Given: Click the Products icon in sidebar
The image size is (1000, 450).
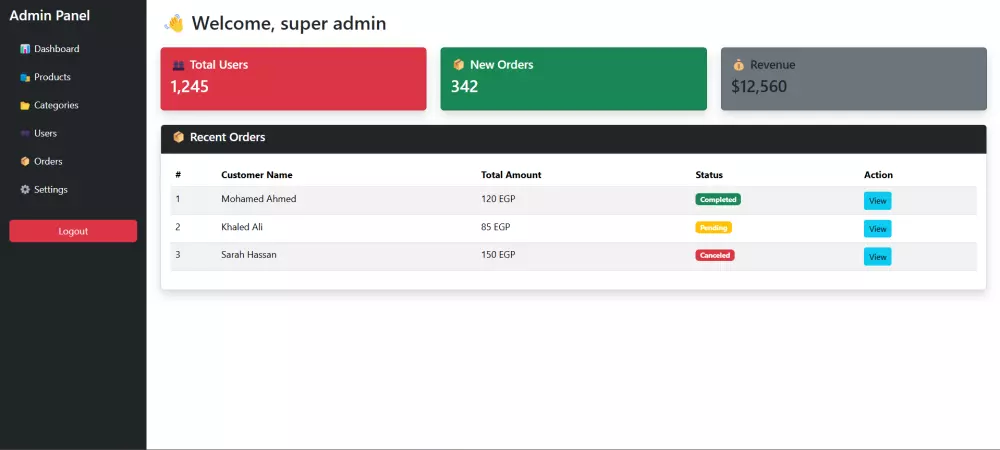Looking at the screenshot, I should [25, 77].
